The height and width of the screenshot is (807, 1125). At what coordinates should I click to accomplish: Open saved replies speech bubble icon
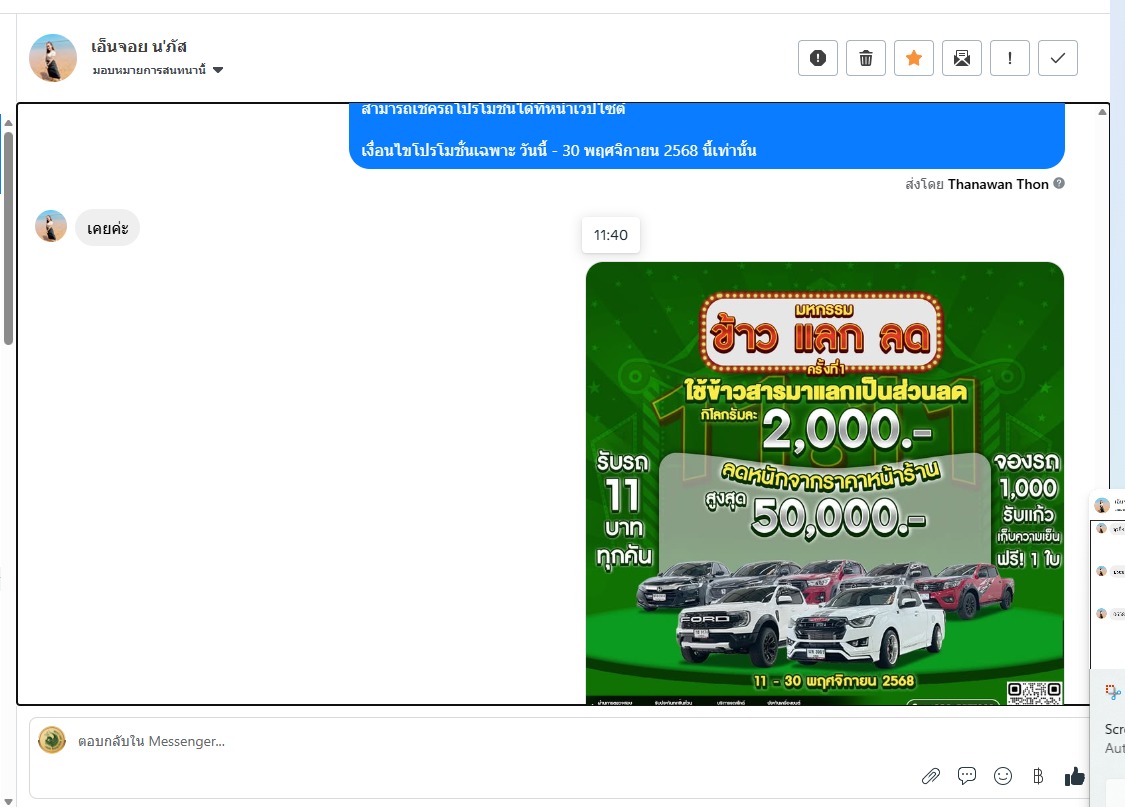click(x=967, y=775)
